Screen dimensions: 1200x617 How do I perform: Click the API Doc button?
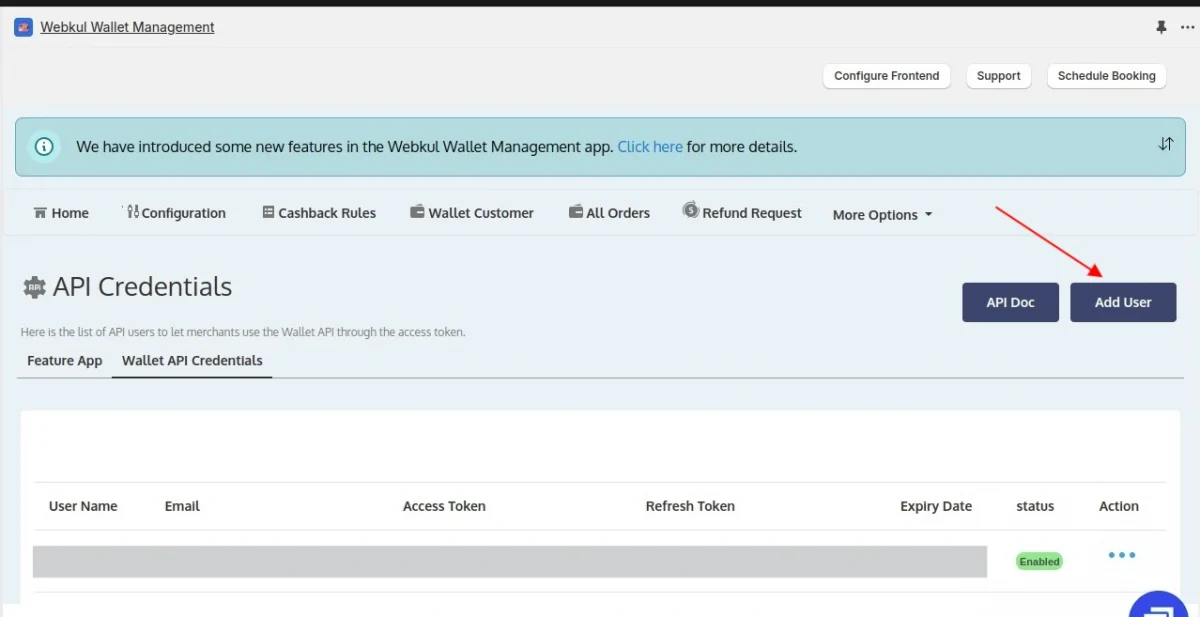tap(1010, 302)
